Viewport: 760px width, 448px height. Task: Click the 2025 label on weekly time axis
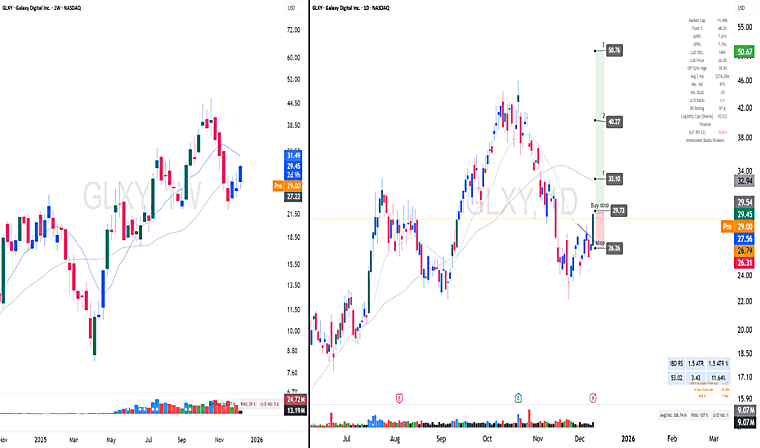(x=40, y=440)
